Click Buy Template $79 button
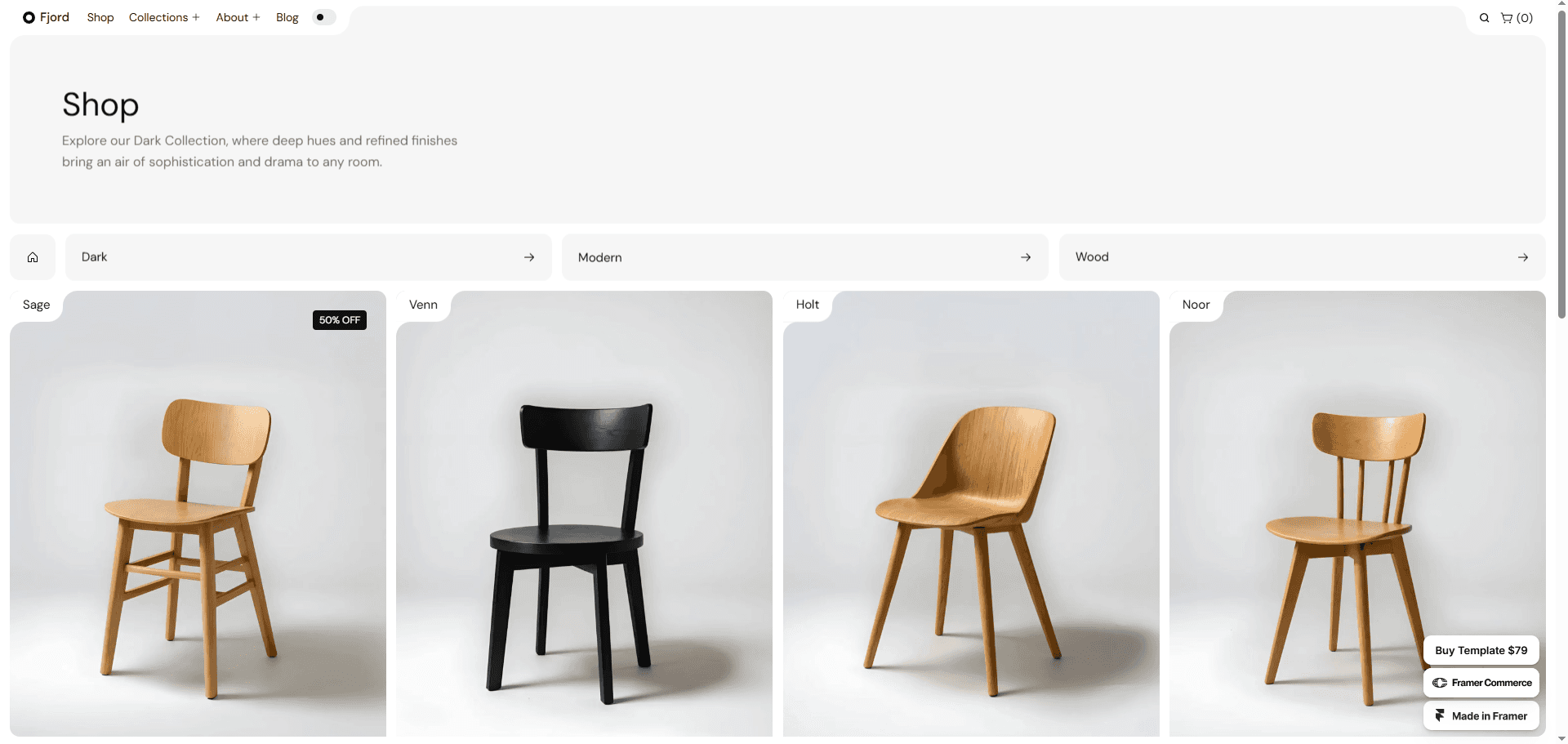Screen dimensions: 1568x744 click(x=1481, y=650)
